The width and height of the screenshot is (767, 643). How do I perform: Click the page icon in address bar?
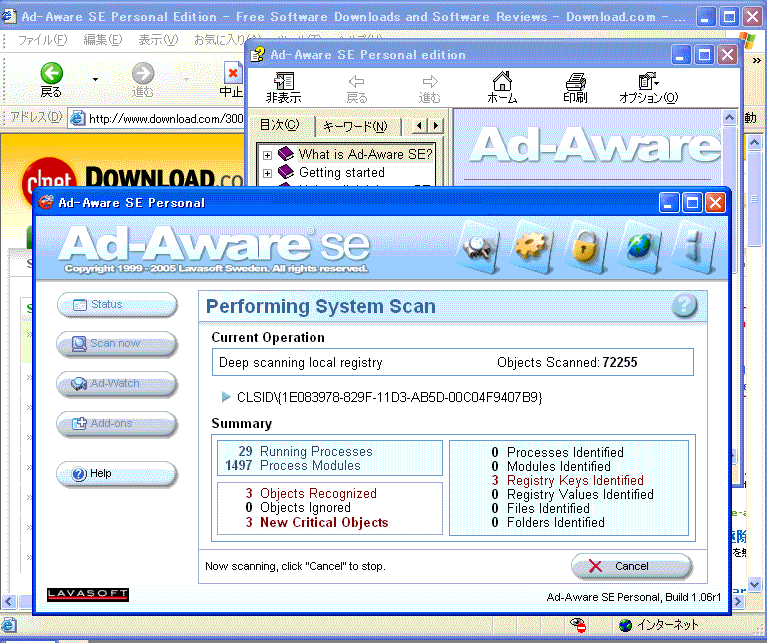click(x=77, y=118)
